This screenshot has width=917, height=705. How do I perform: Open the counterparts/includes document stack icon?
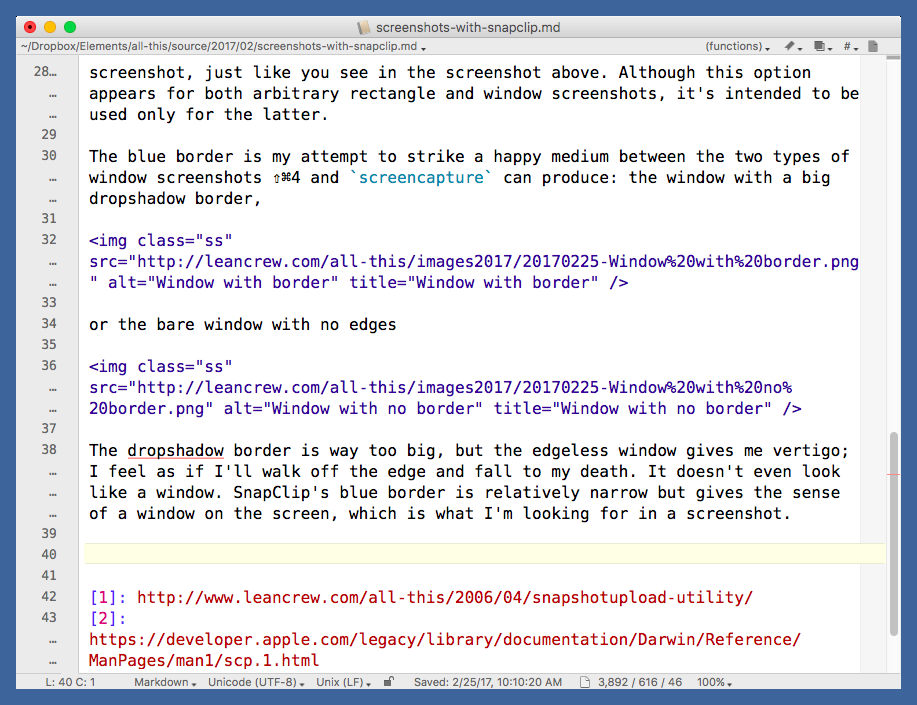(x=822, y=47)
